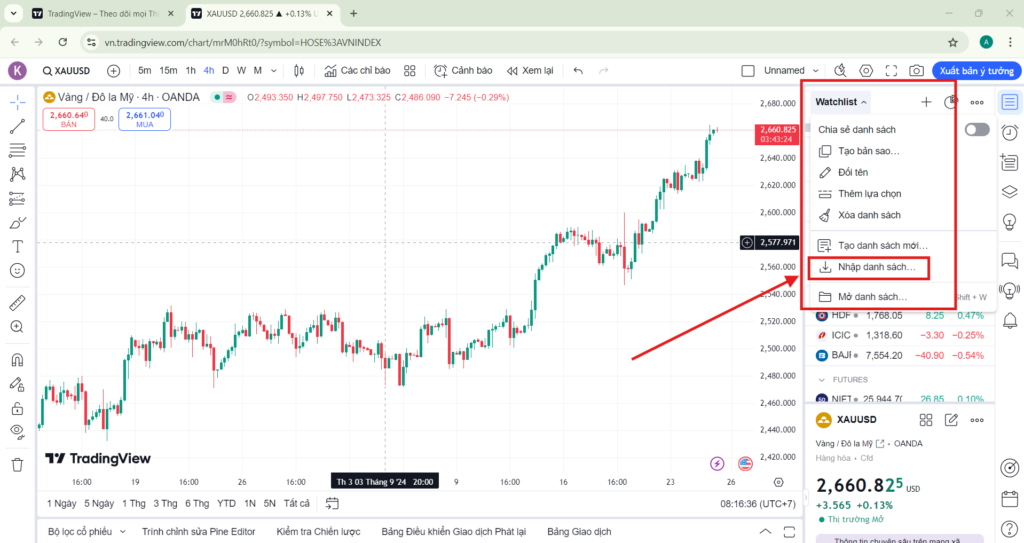Image resolution: width=1024 pixels, height=543 pixels.
Task: Open the emoji icons tool
Action: pyautogui.click(x=18, y=271)
